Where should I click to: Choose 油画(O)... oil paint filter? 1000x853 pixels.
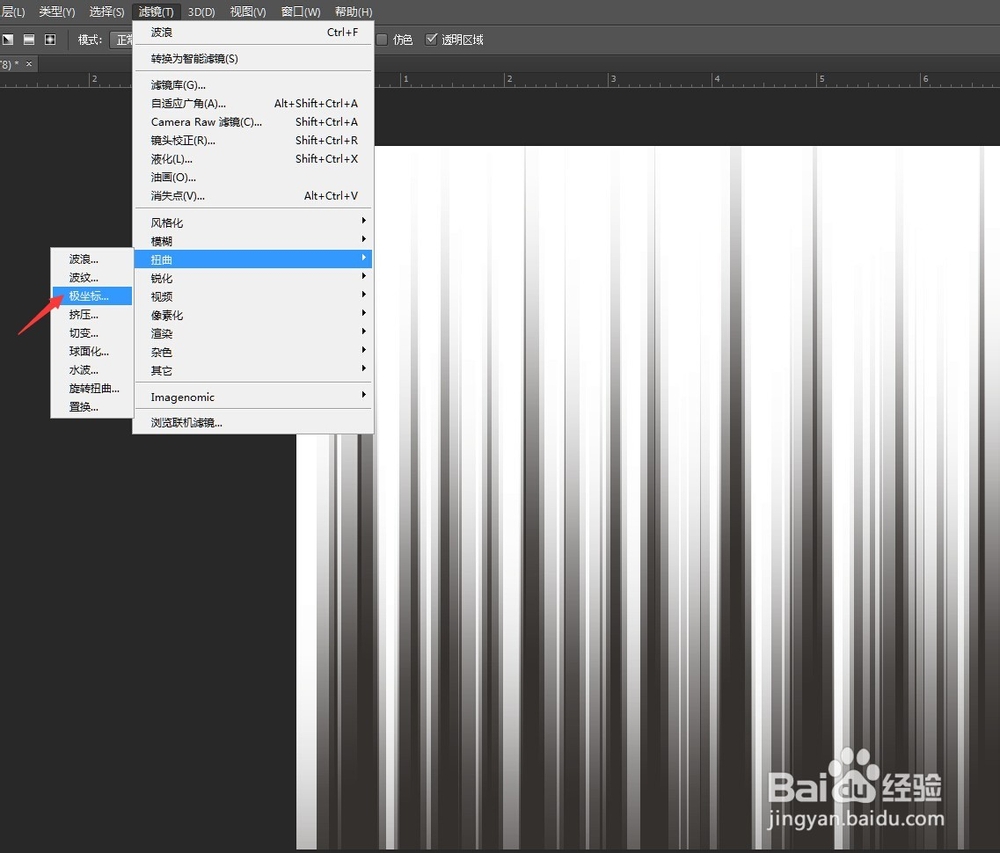coord(253,177)
